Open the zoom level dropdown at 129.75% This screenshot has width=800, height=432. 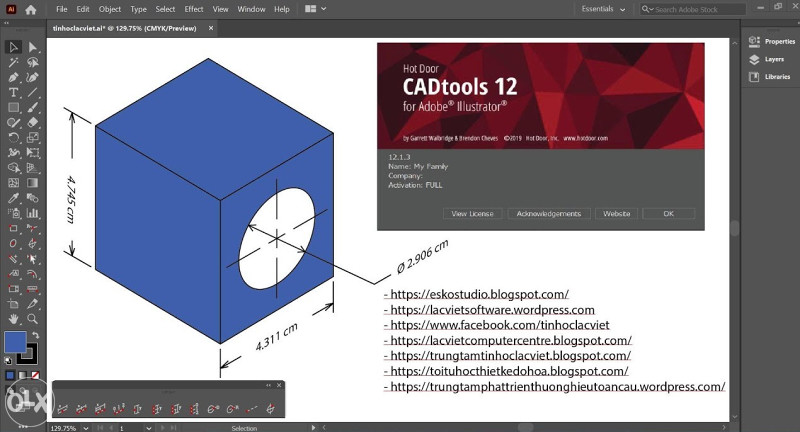click(86, 428)
